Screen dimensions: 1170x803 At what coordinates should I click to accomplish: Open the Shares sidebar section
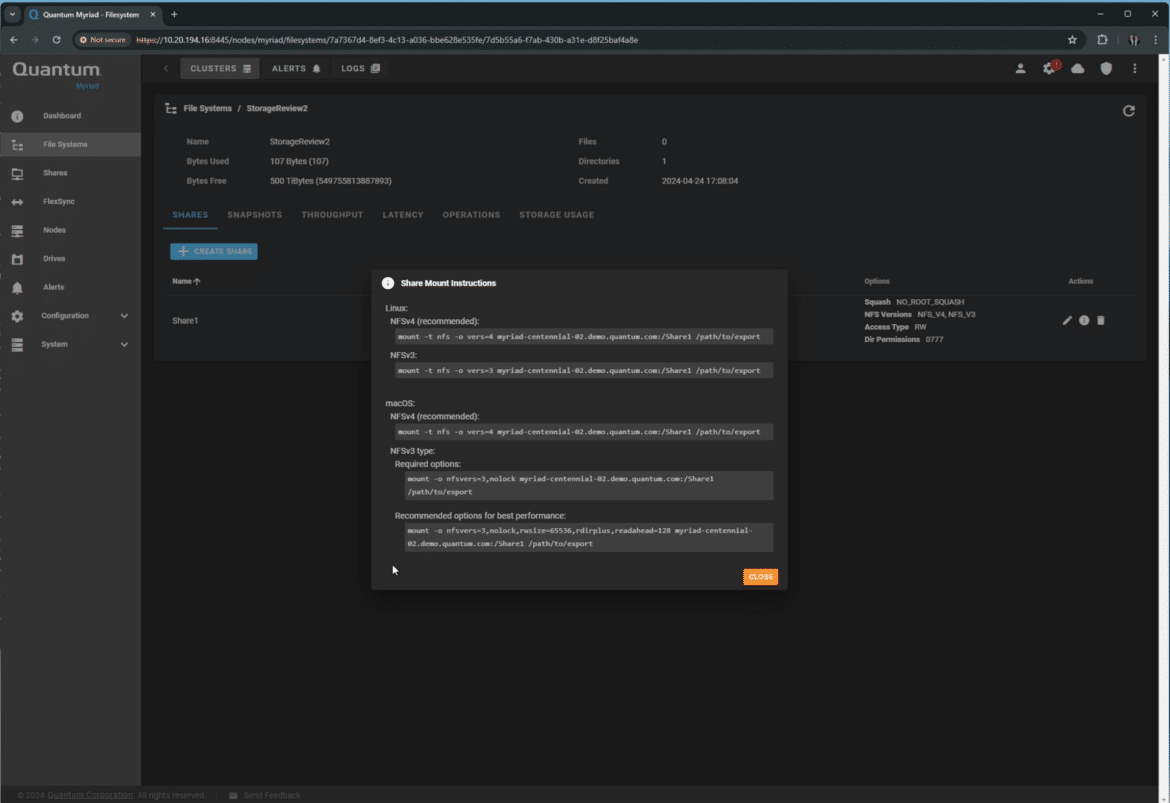[x=70, y=173]
